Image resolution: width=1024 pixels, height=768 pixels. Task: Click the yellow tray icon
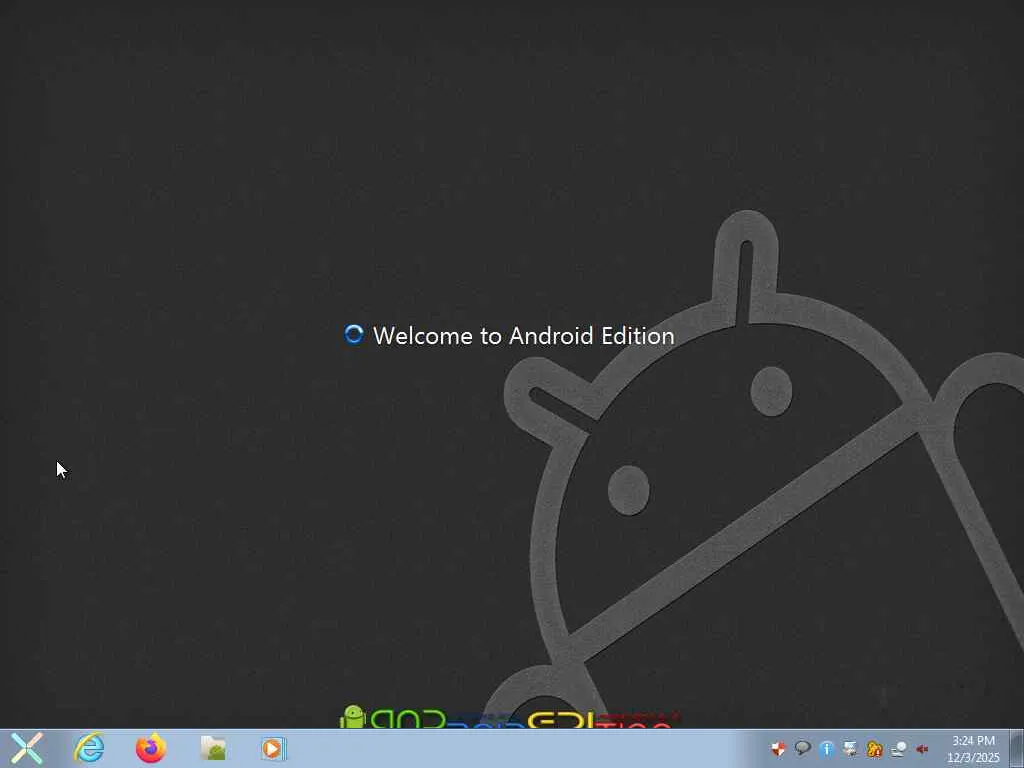(x=874, y=748)
